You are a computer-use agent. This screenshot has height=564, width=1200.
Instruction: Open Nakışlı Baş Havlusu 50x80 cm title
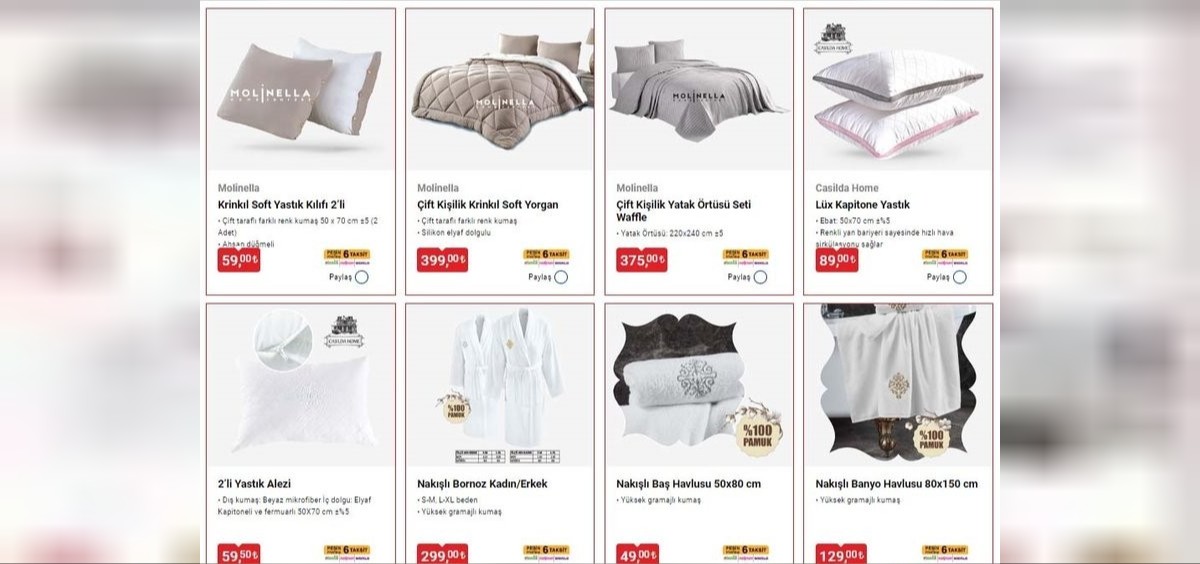coord(688,484)
